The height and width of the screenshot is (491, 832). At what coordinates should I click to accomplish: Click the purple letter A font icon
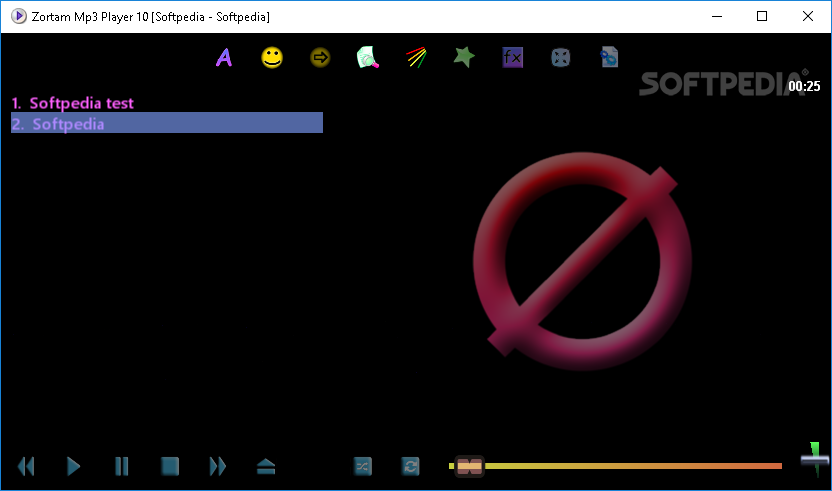coord(224,57)
